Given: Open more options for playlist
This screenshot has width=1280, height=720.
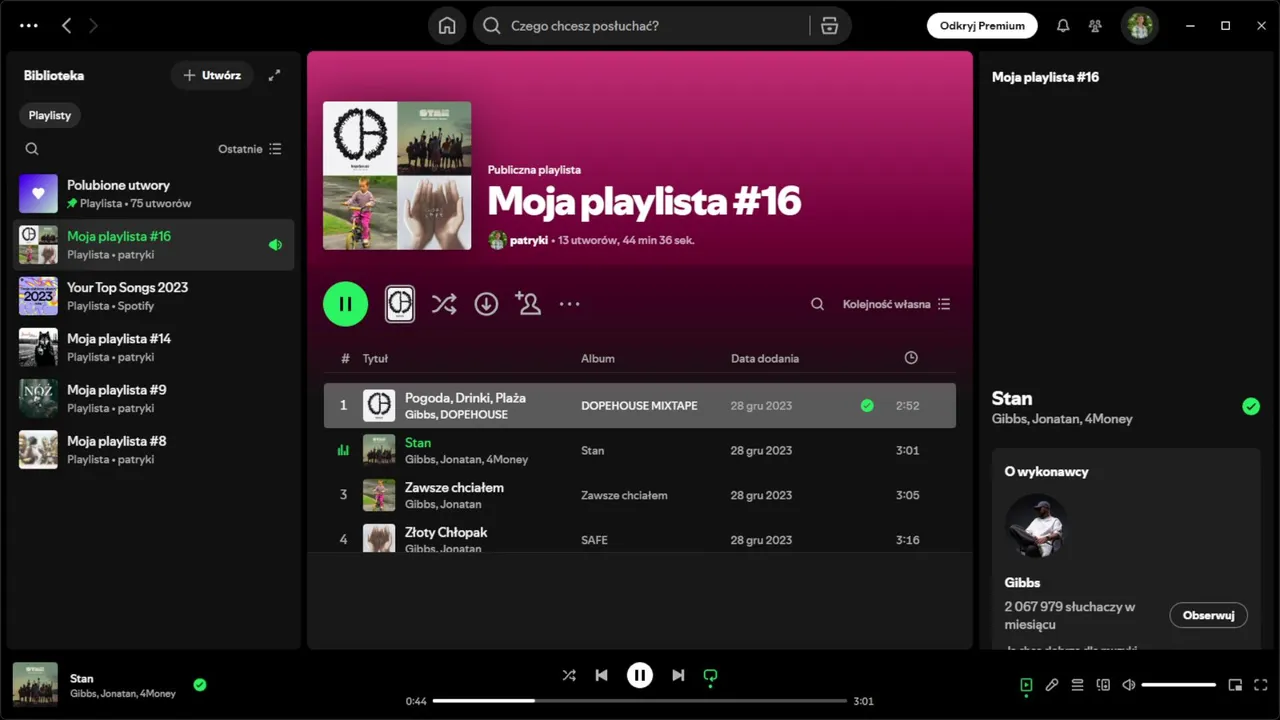Looking at the screenshot, I should tap(569, 304).
